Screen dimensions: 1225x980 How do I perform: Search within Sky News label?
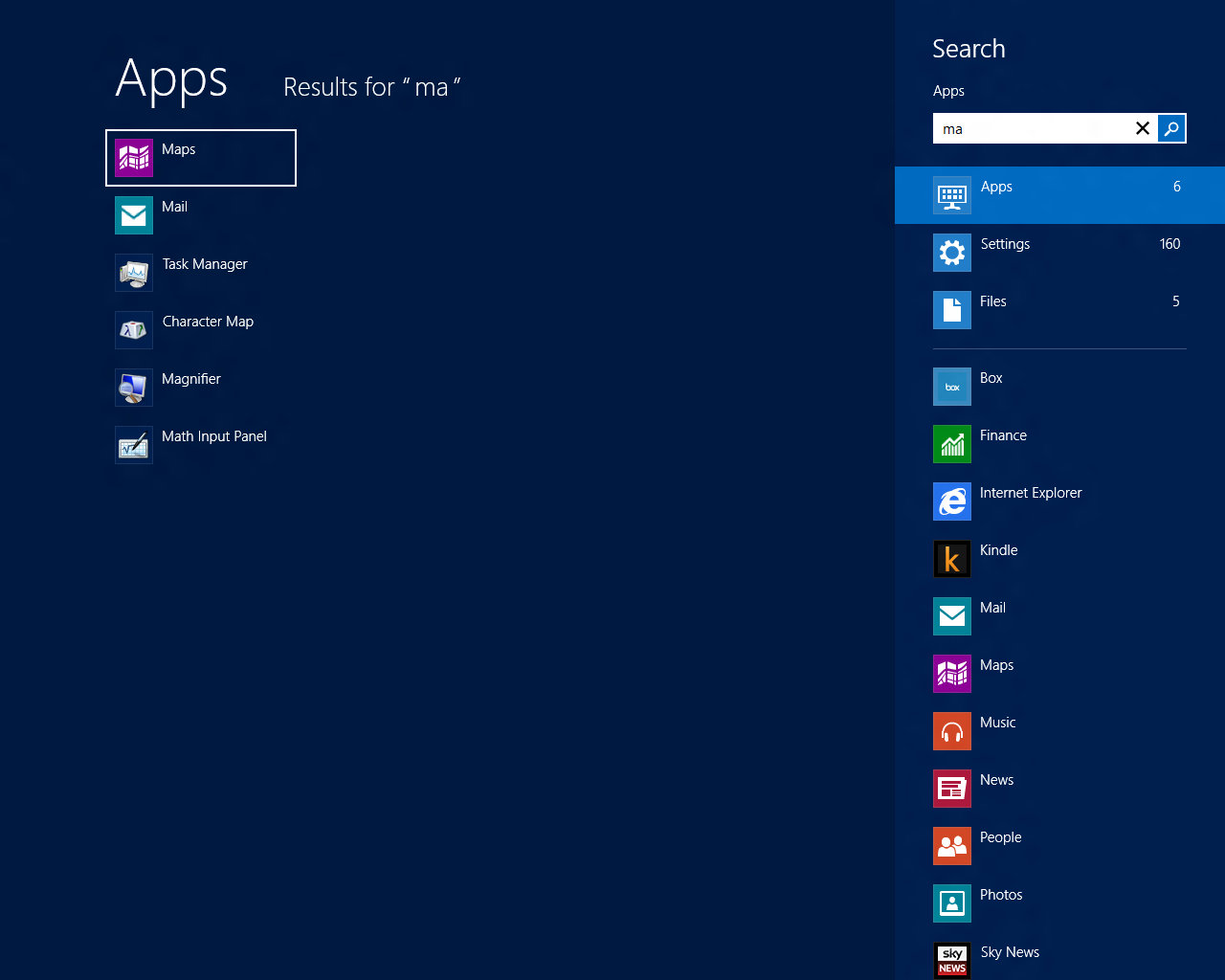click(1010, 952)
